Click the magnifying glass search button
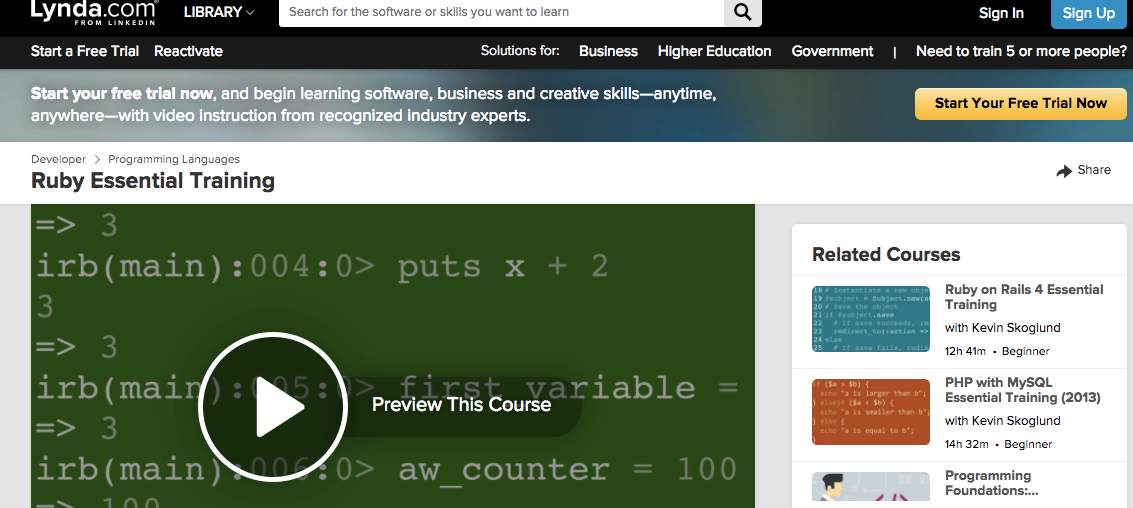 743,12
